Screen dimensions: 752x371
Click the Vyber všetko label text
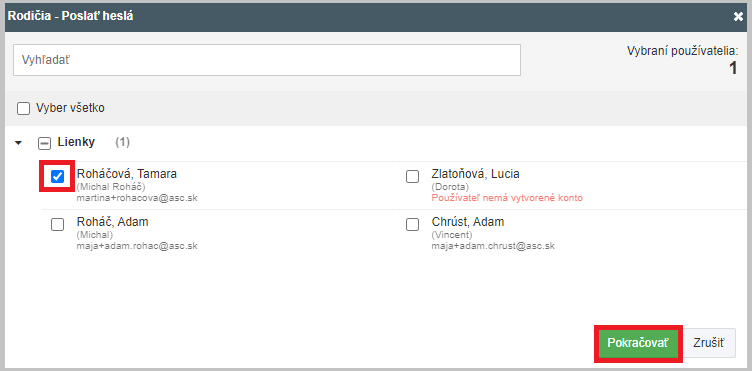coord(70,108)
